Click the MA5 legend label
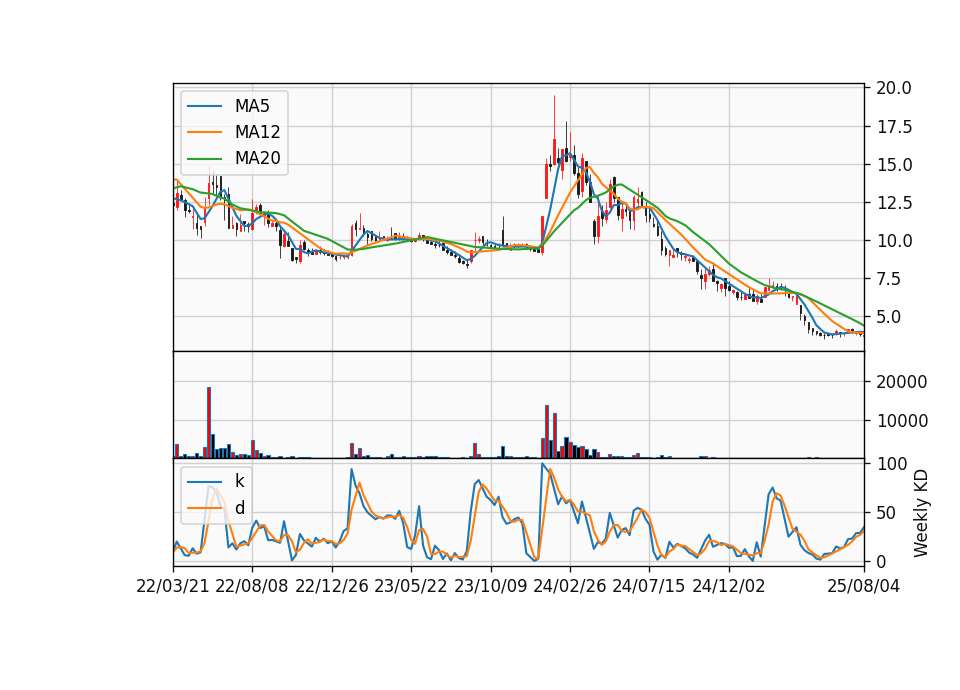The image size is (960, 690). 252,106
